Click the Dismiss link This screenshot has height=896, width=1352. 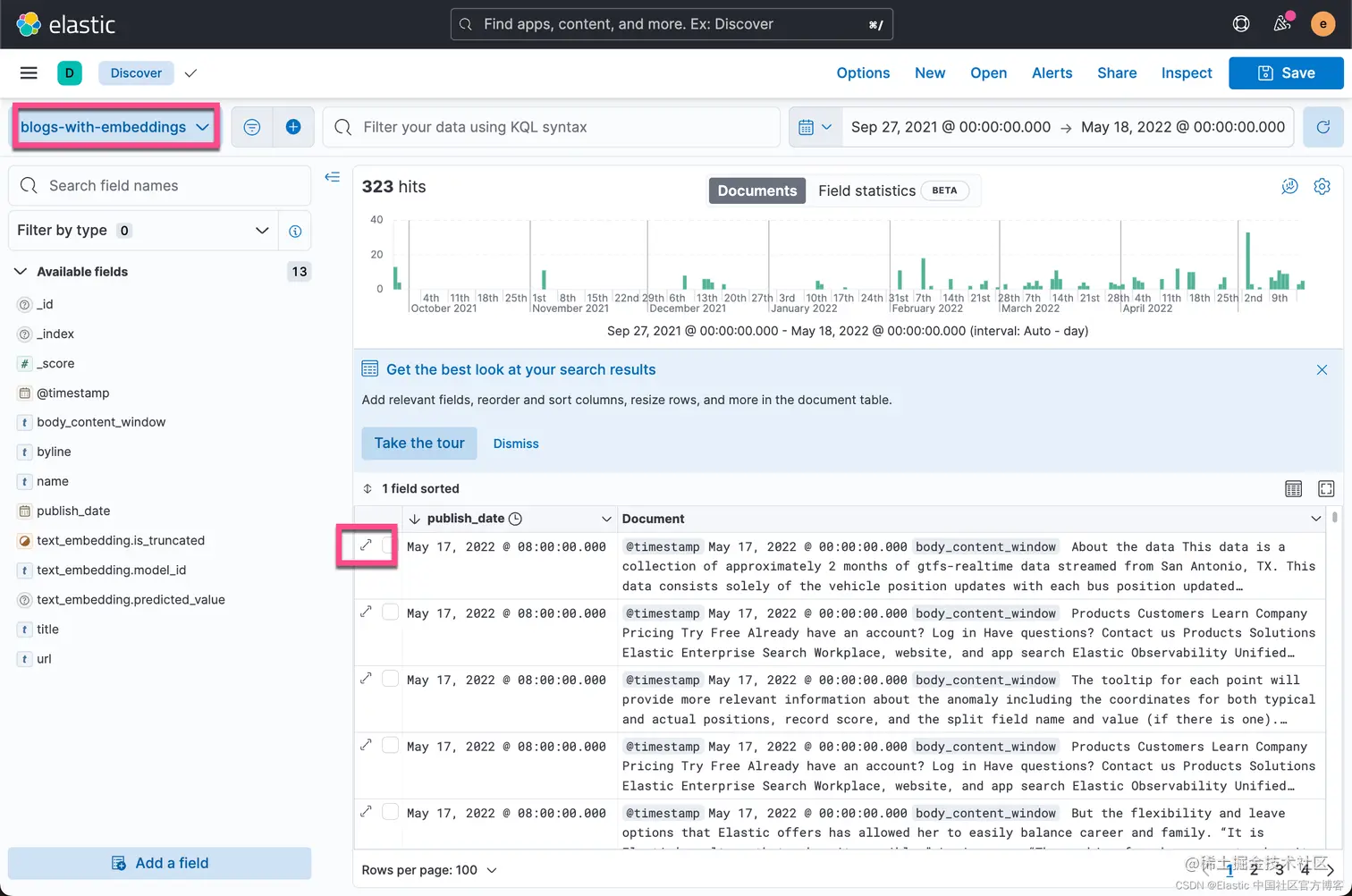coord(516,444)
